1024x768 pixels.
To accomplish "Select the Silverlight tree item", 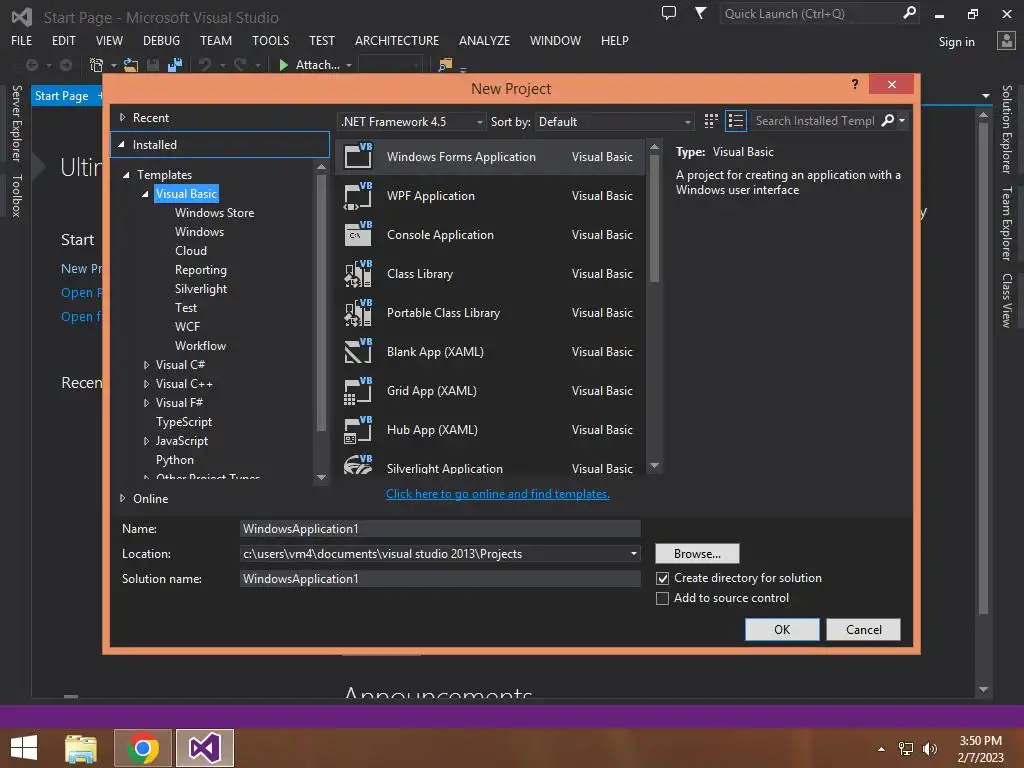I will [x=201, y=289].
